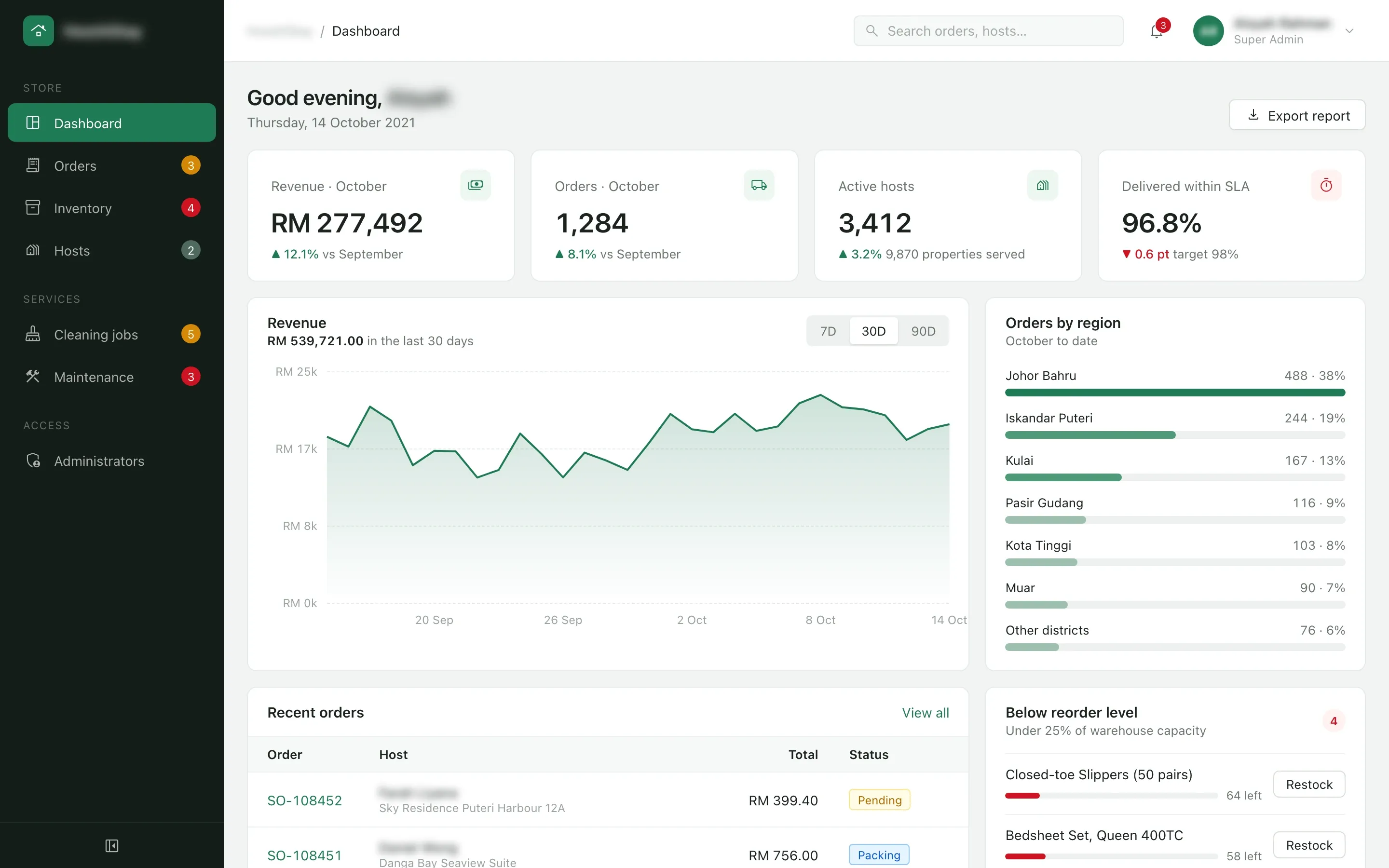The height and width of the screenshot is (868, 1389).
Task: Switch revenue chart to 90D
Action: [x=923, y=331]
